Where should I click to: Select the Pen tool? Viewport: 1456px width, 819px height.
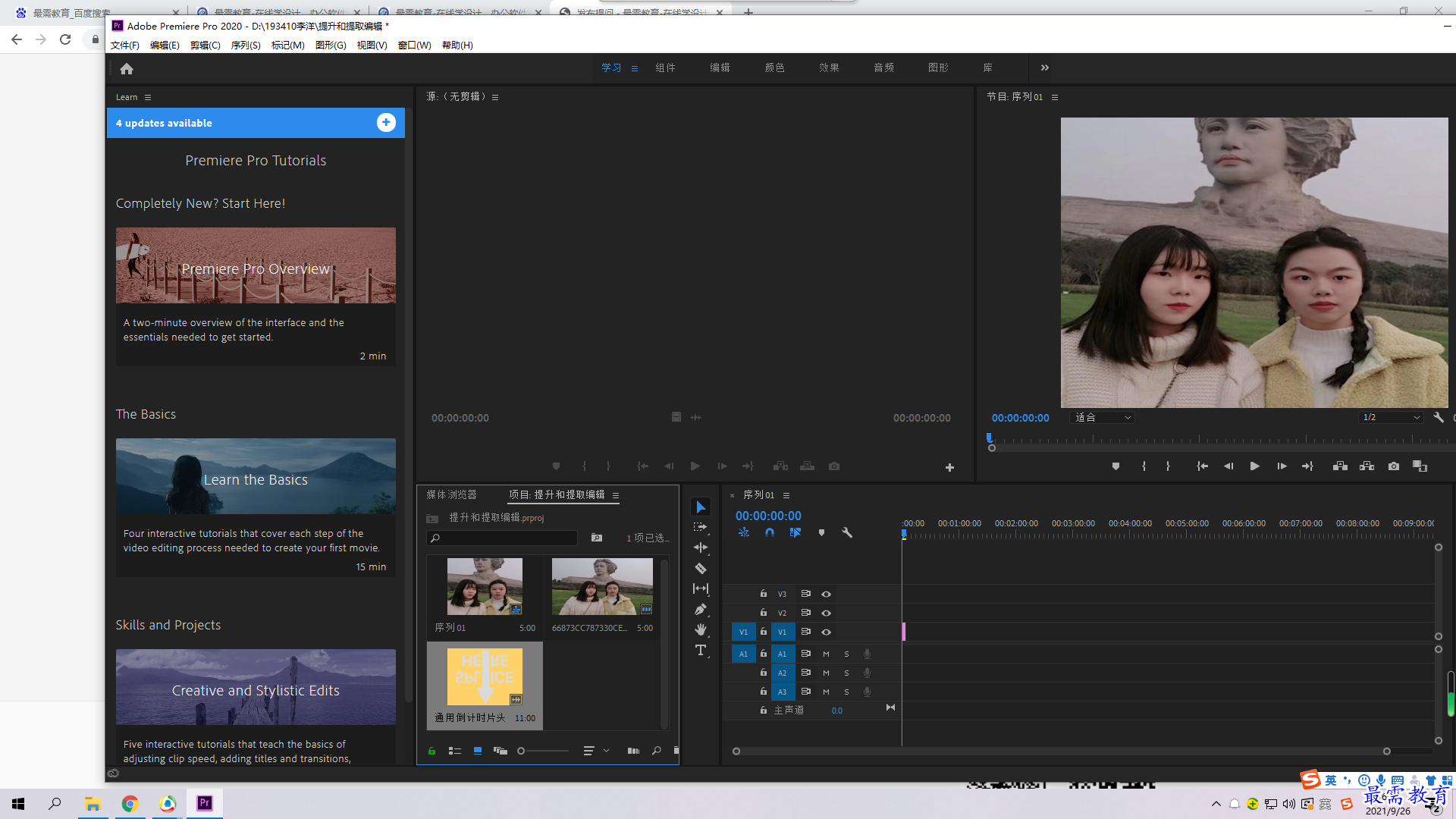(701, 609)
